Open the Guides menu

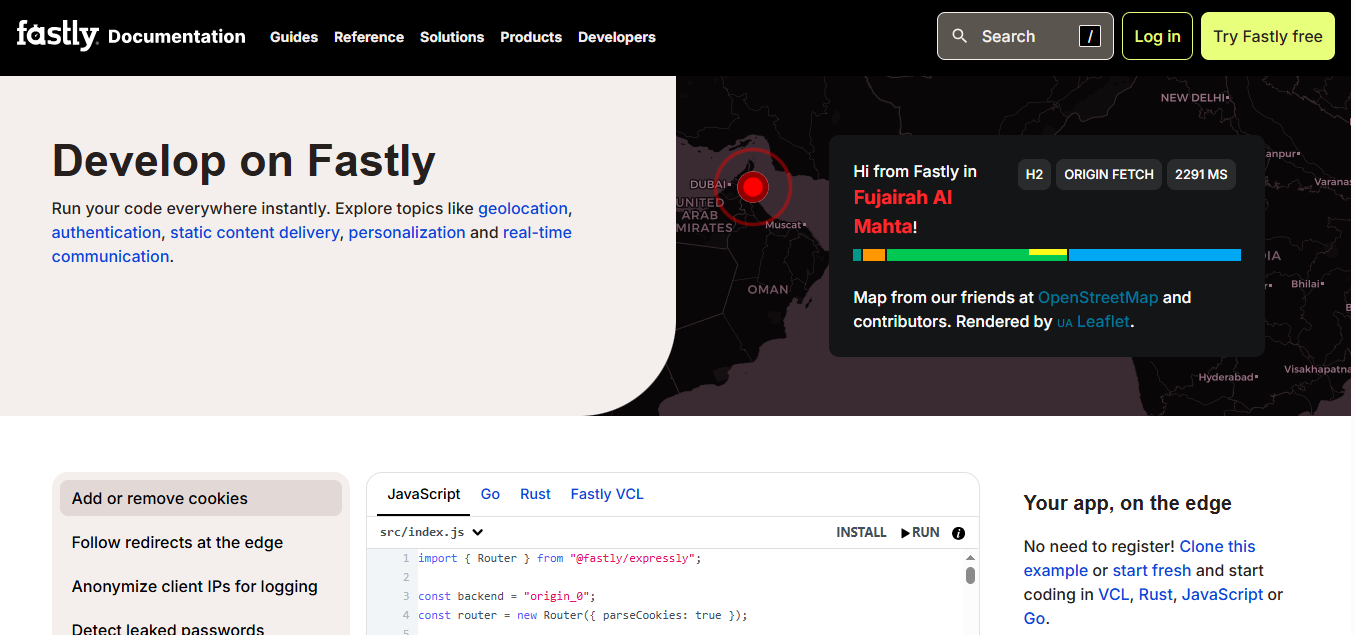pos(294,37)
